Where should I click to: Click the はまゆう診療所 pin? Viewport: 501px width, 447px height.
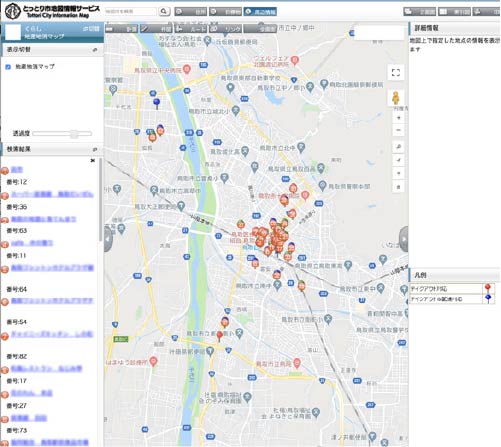point(153,361)
